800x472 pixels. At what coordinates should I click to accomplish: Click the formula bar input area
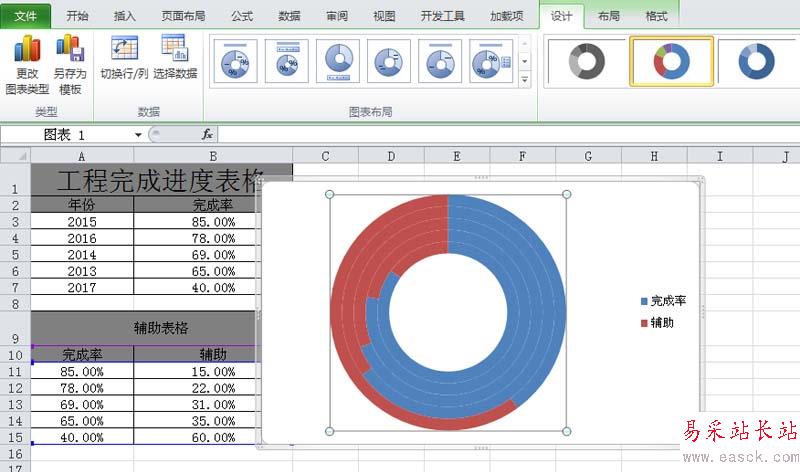pos(509,134)
